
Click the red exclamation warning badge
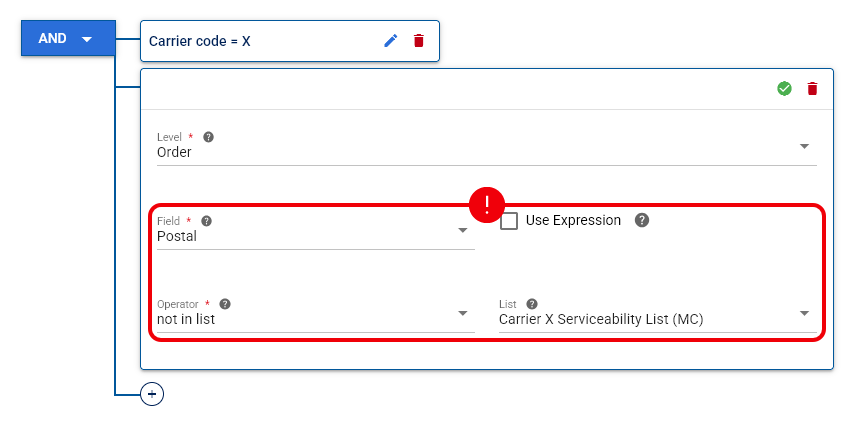tap(486, 205)
